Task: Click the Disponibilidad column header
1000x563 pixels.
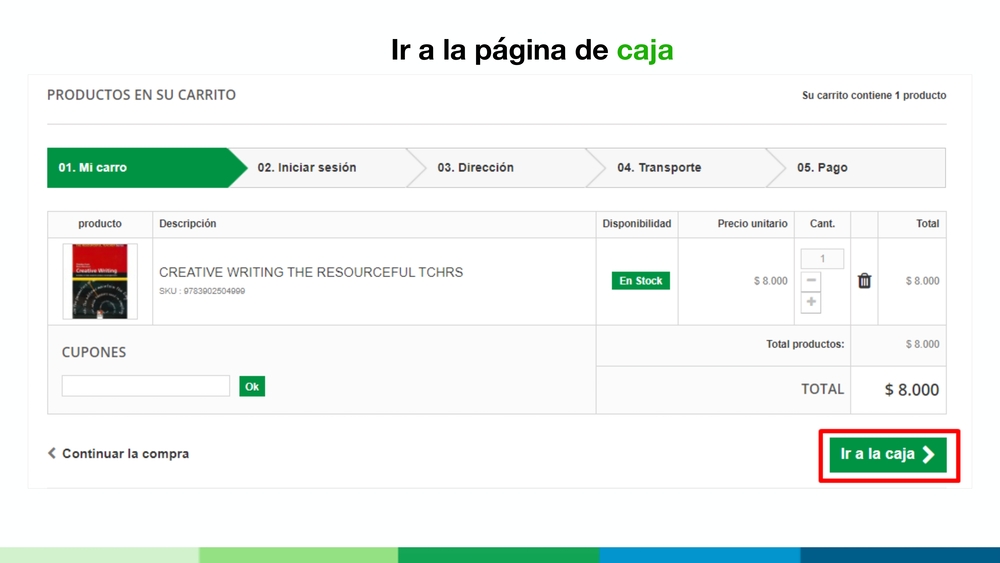Action: tap(636, 224)
